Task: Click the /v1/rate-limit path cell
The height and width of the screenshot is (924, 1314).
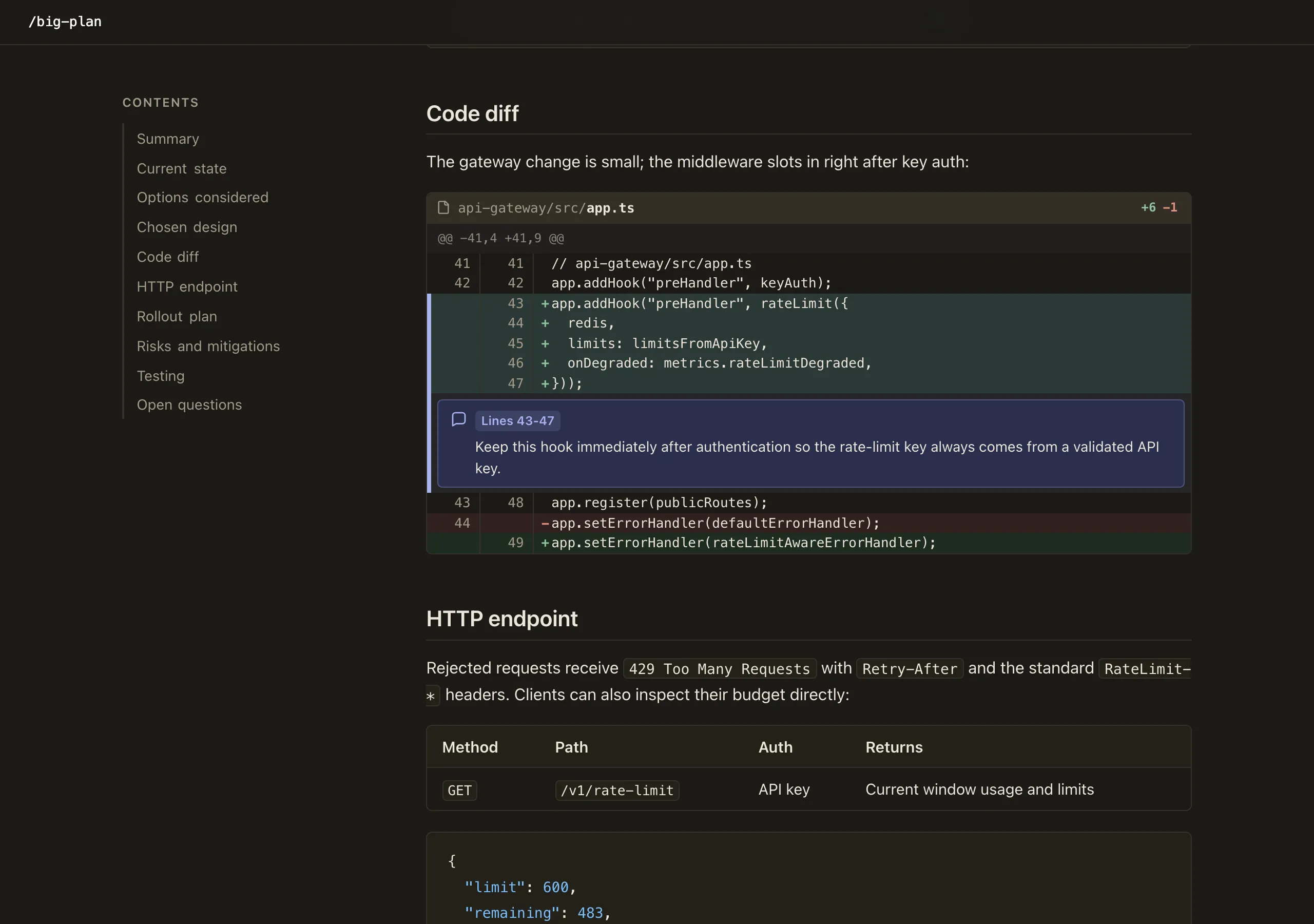Action: coord(617,790)
